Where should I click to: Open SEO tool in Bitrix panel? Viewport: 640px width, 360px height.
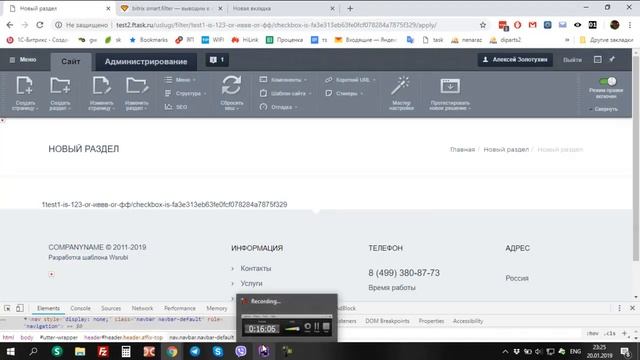[176, 107]
